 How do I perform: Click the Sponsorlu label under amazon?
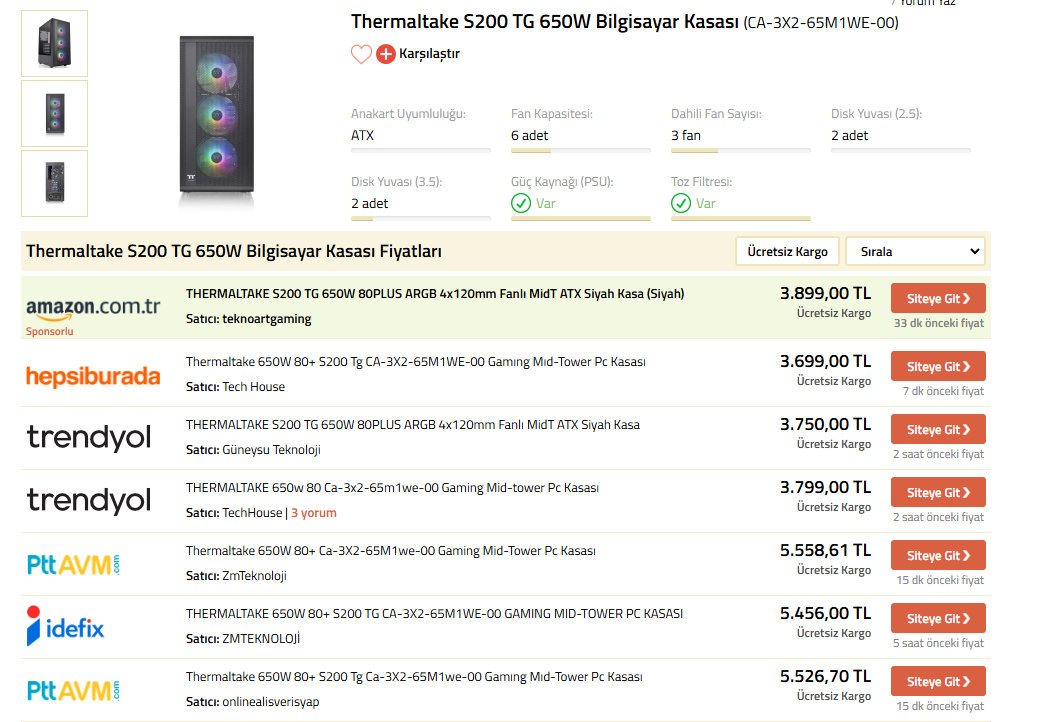click(50, 331)
